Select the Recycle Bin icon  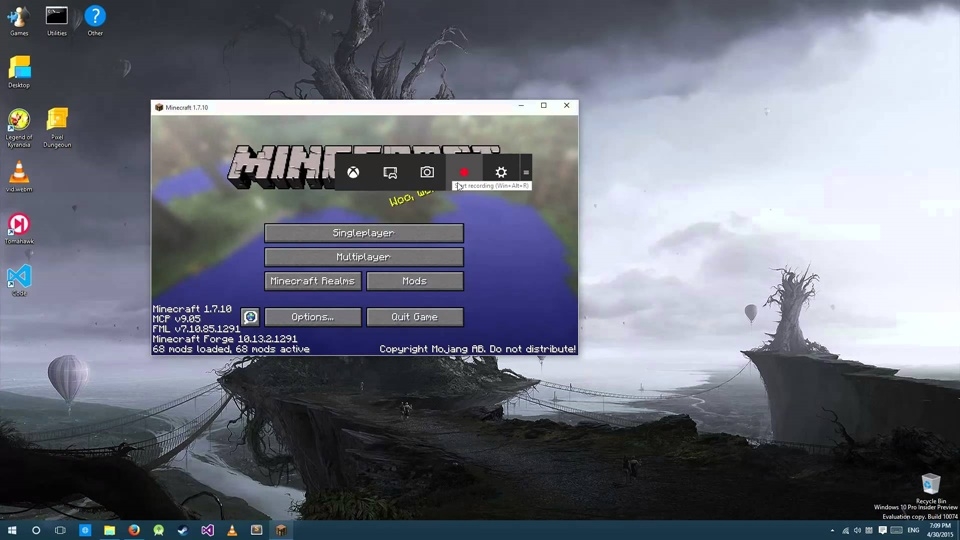(x=931, y=489)
